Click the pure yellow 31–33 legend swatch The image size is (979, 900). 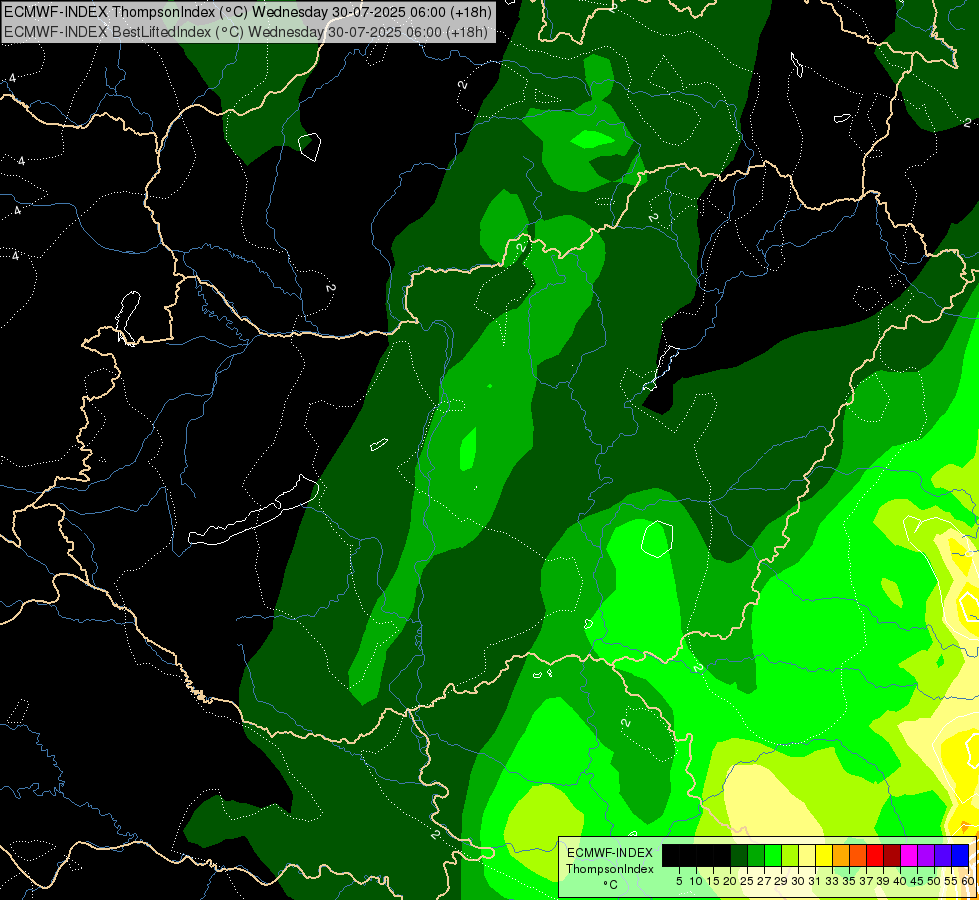click(x=824, y=855)
